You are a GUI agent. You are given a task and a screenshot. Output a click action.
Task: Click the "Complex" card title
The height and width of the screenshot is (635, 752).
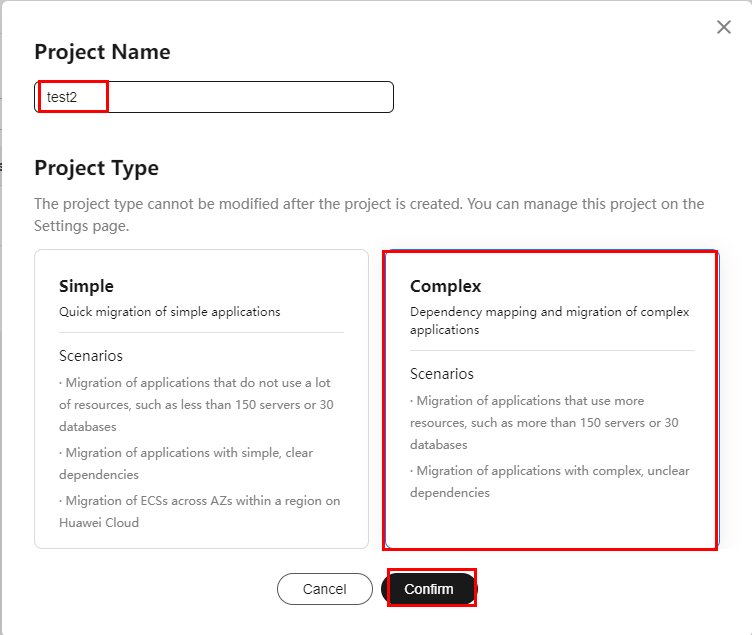445,286
